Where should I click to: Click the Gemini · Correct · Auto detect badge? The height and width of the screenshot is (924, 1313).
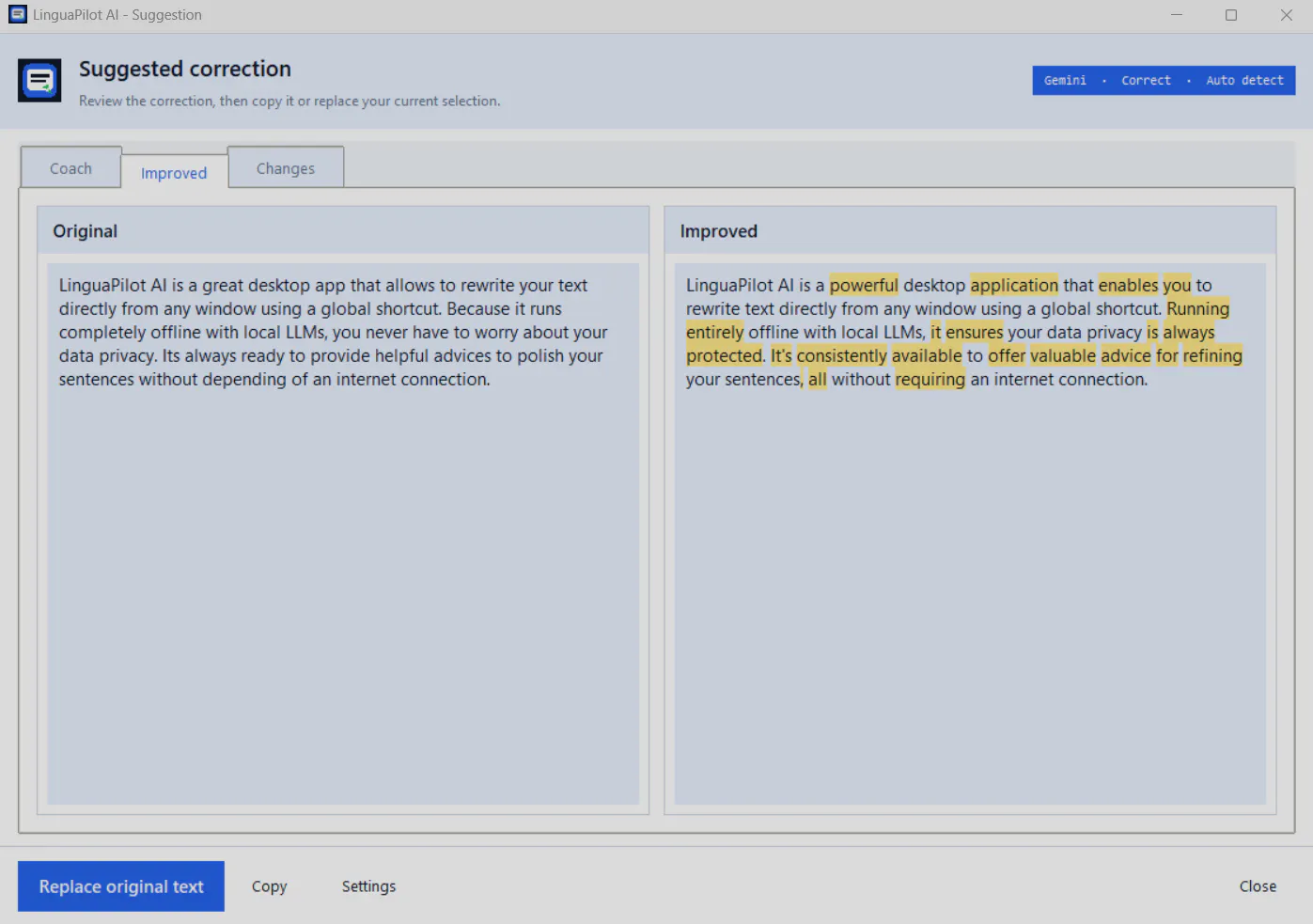tap(1164, 81)
